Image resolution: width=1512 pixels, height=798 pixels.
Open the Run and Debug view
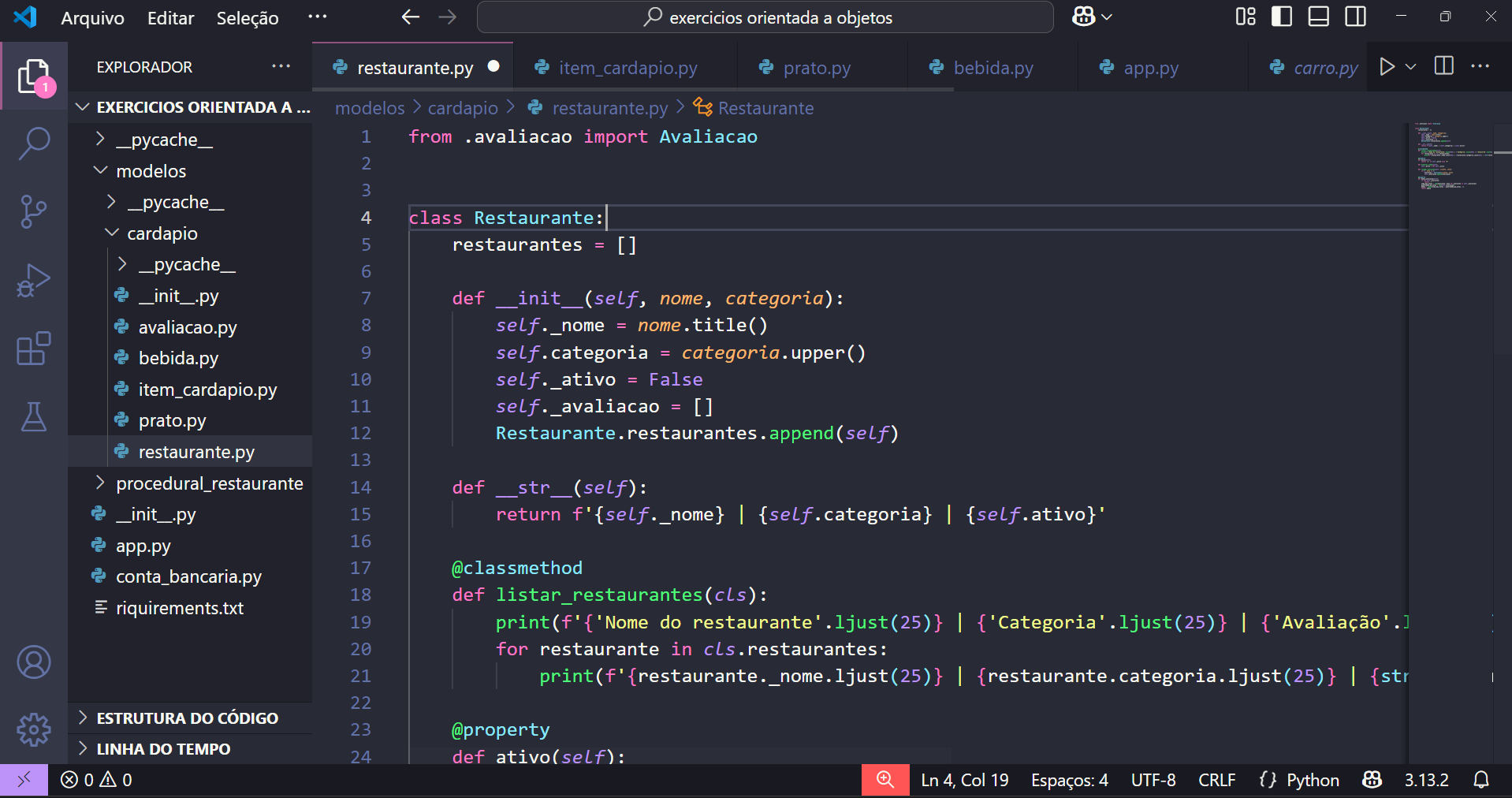(x=34, y=281)
